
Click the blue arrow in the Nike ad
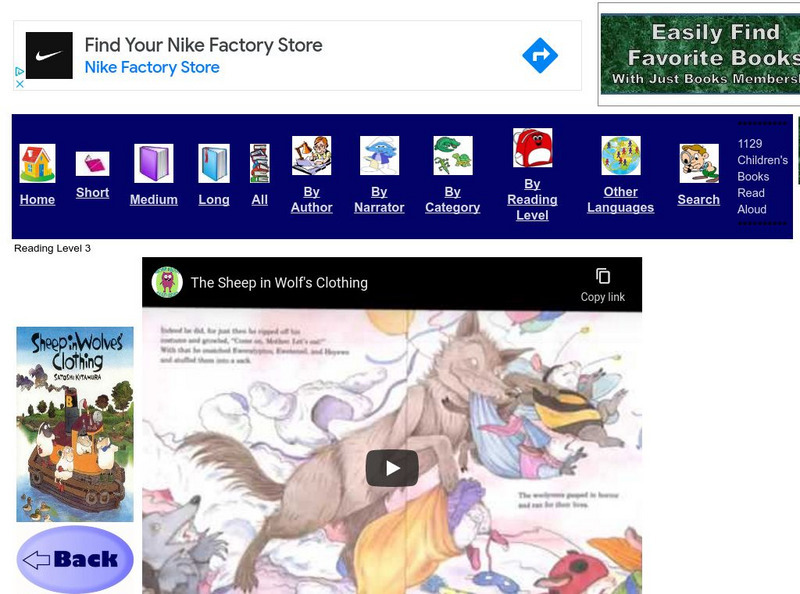click(x=538, y=57)
